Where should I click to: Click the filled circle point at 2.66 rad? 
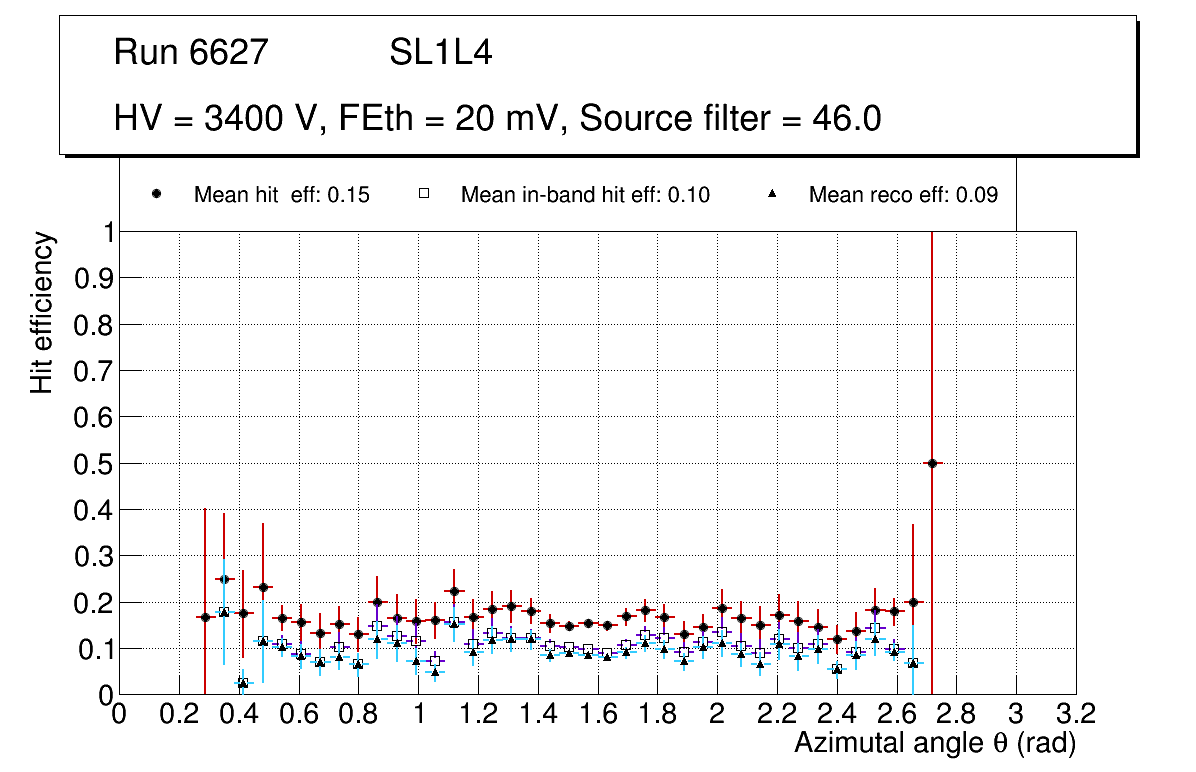click(x=913, y=602)
